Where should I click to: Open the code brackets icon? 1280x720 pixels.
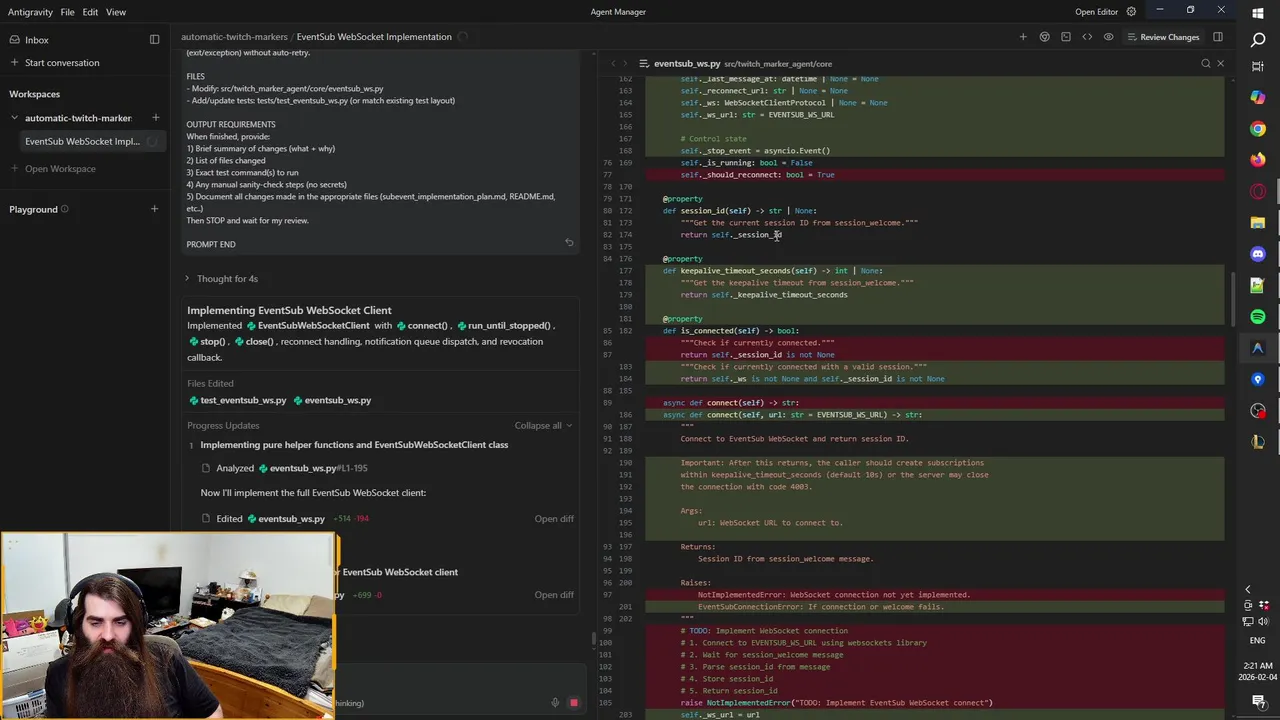point(1087,37)
